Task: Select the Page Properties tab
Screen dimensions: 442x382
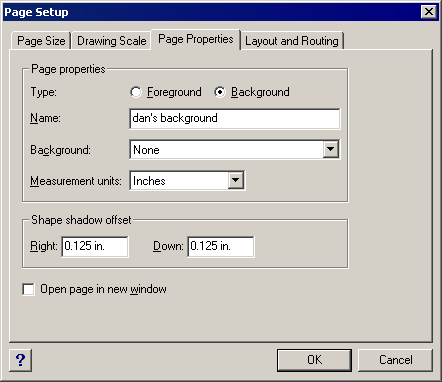Action: 196,39
